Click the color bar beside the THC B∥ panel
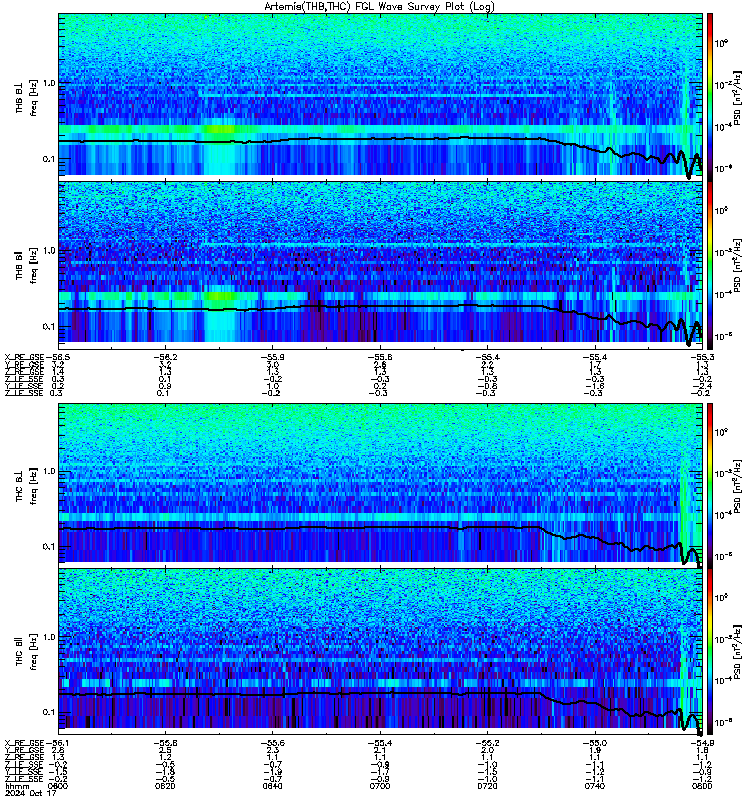The width and height of the screenshot is (750, 800). pos(710,652)
